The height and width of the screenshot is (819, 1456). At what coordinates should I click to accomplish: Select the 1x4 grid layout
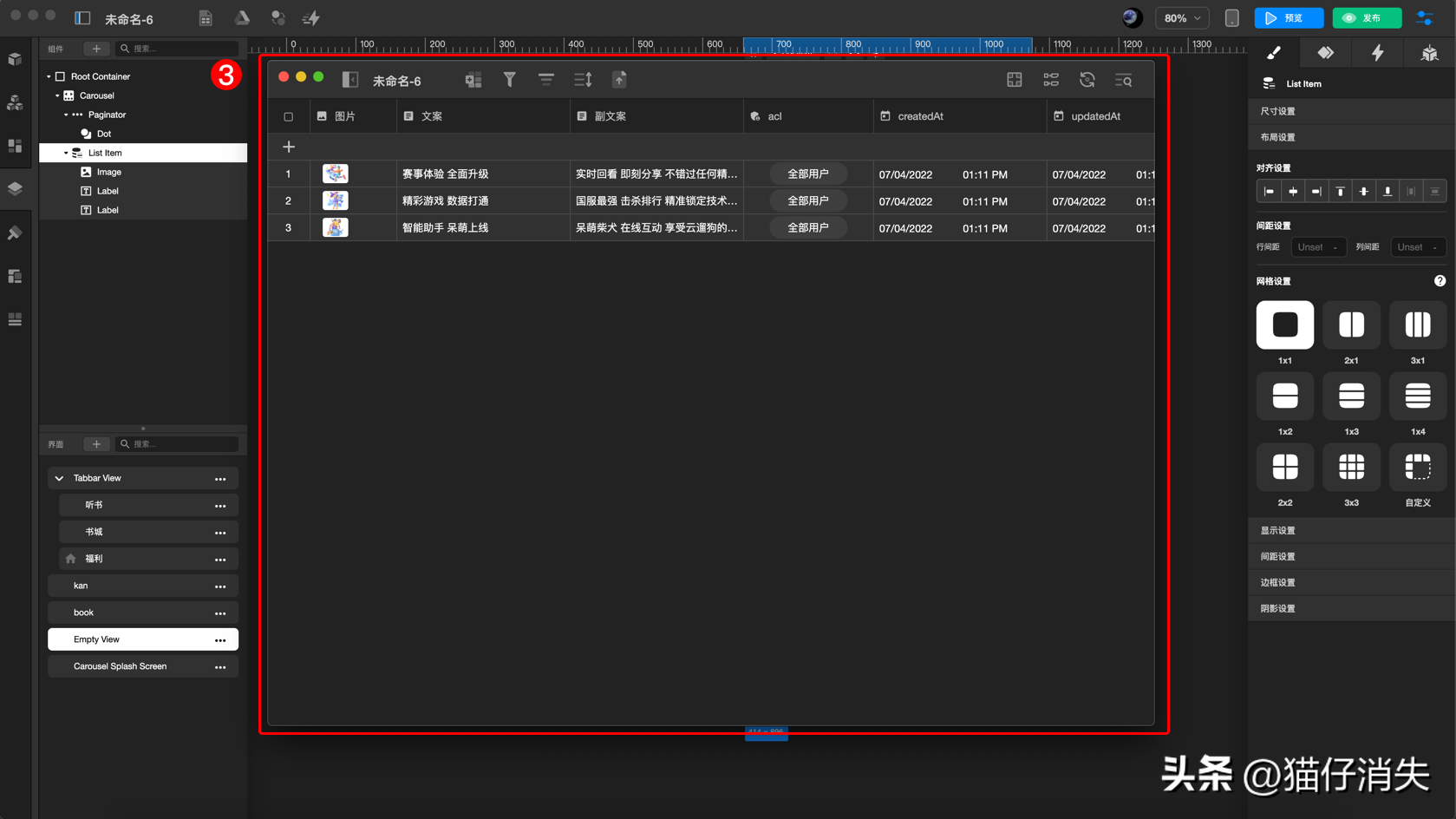[1418, 396]
